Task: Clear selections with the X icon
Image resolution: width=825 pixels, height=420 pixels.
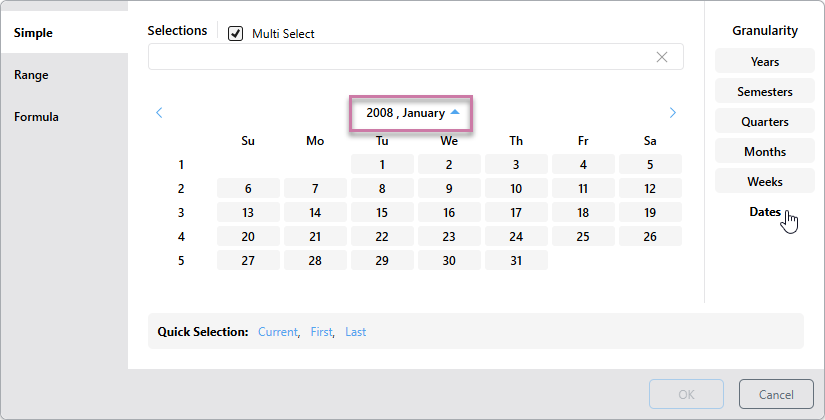Action: (662, 57)
